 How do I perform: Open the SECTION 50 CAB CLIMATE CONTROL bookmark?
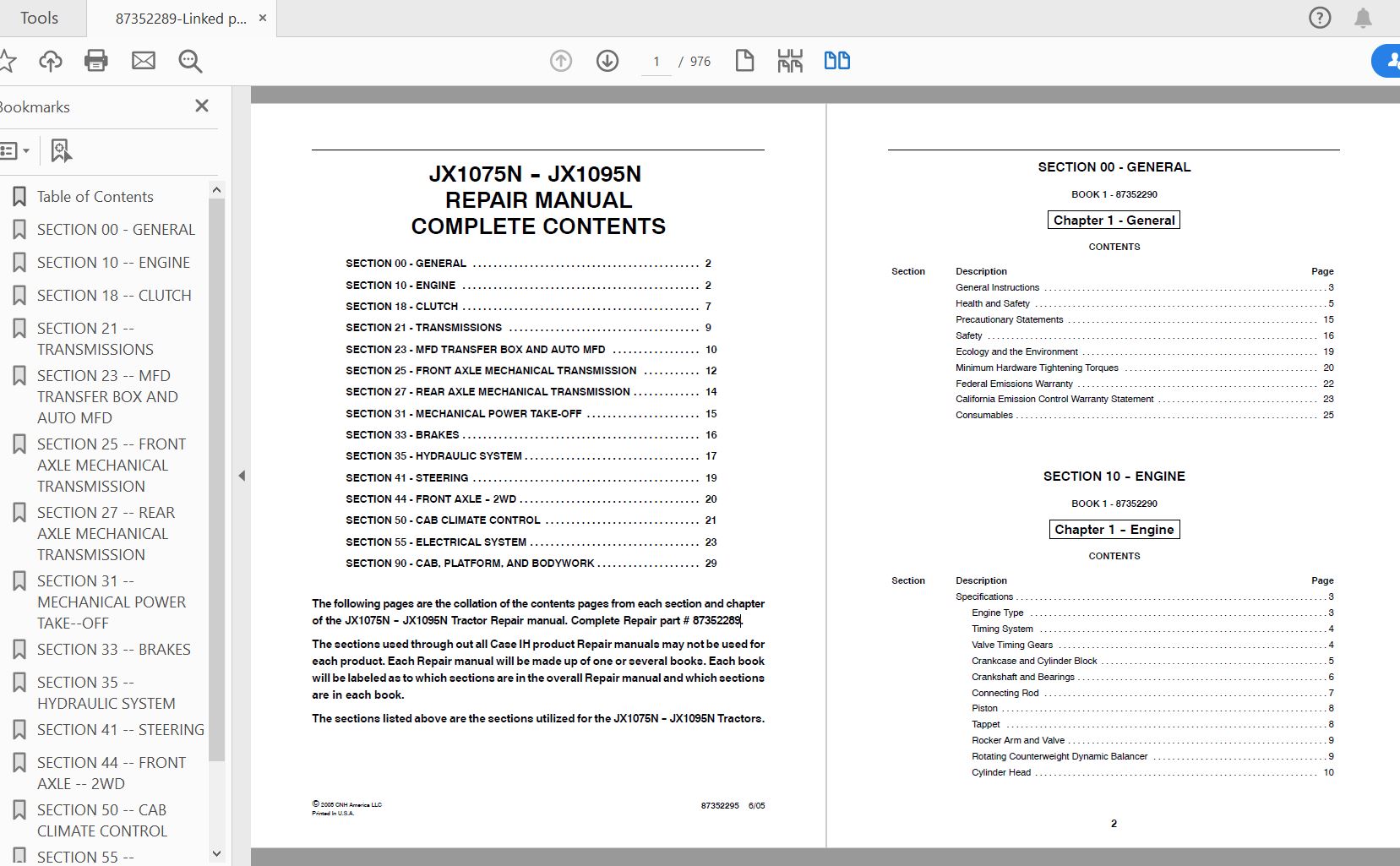pyautogui.click(x=102, y=820)
